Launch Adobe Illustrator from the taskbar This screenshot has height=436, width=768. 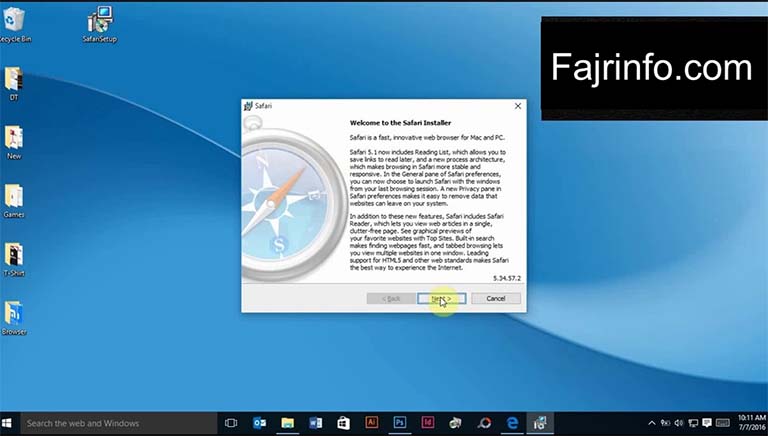tap(372, 423)
